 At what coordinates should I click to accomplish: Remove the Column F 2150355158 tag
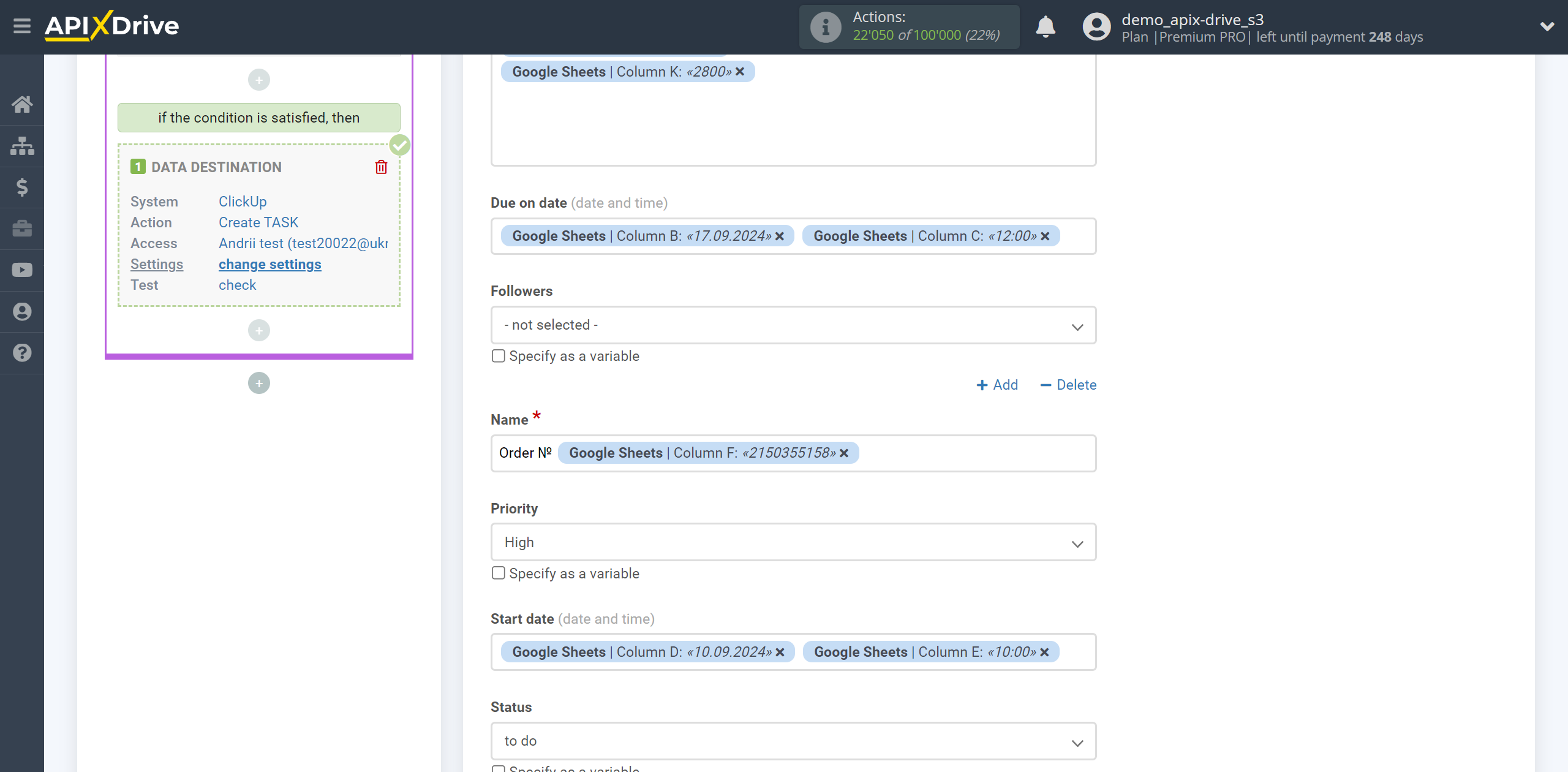(844, 453)
